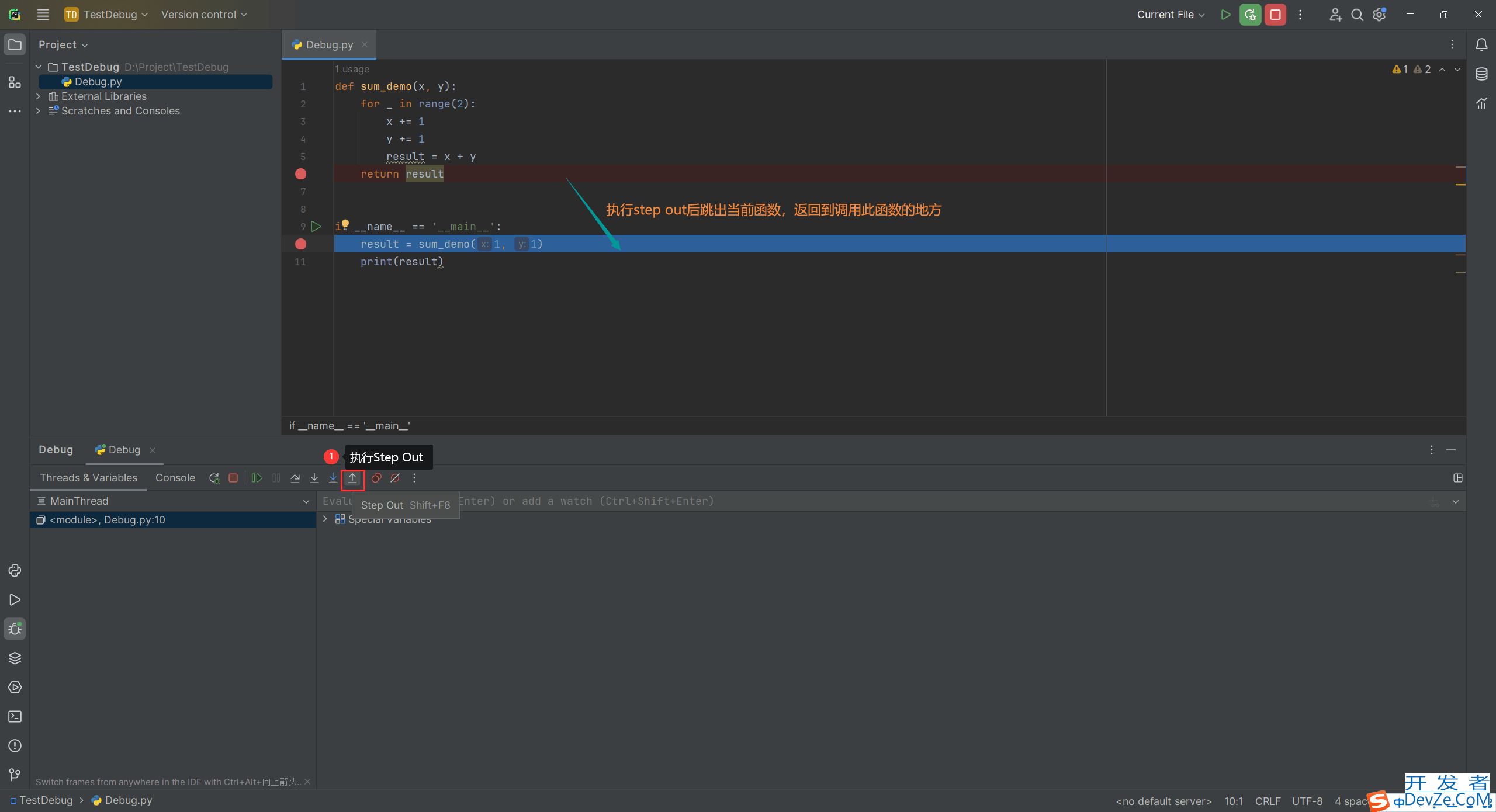Open the main hamburger menu
This screenshot has width=1496, height=812.
pyautogui.click(x=43, y=15)
